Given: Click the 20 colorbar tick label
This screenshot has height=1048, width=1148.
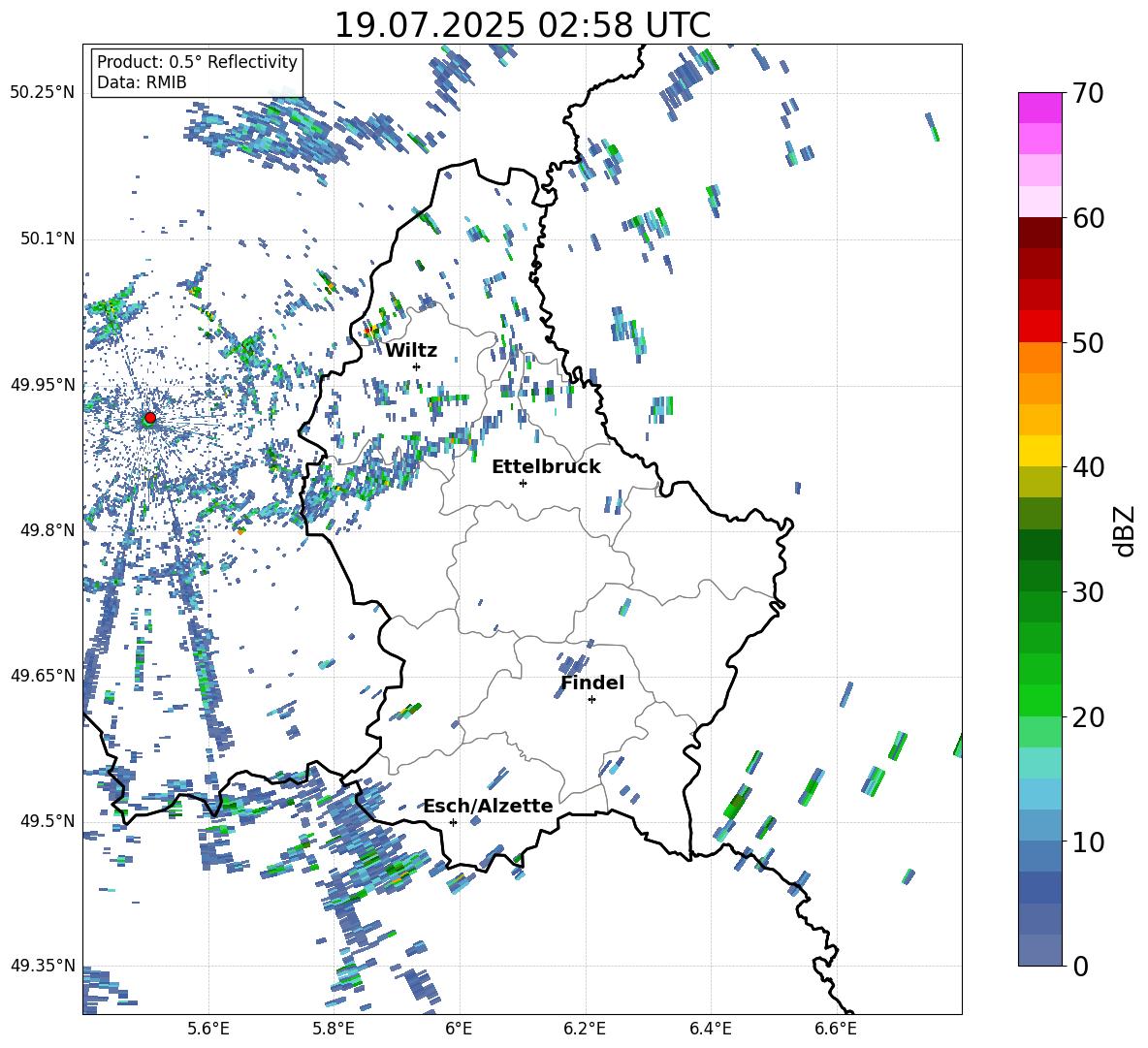Looking at the screenshot, I should (x=1088, y=717).
